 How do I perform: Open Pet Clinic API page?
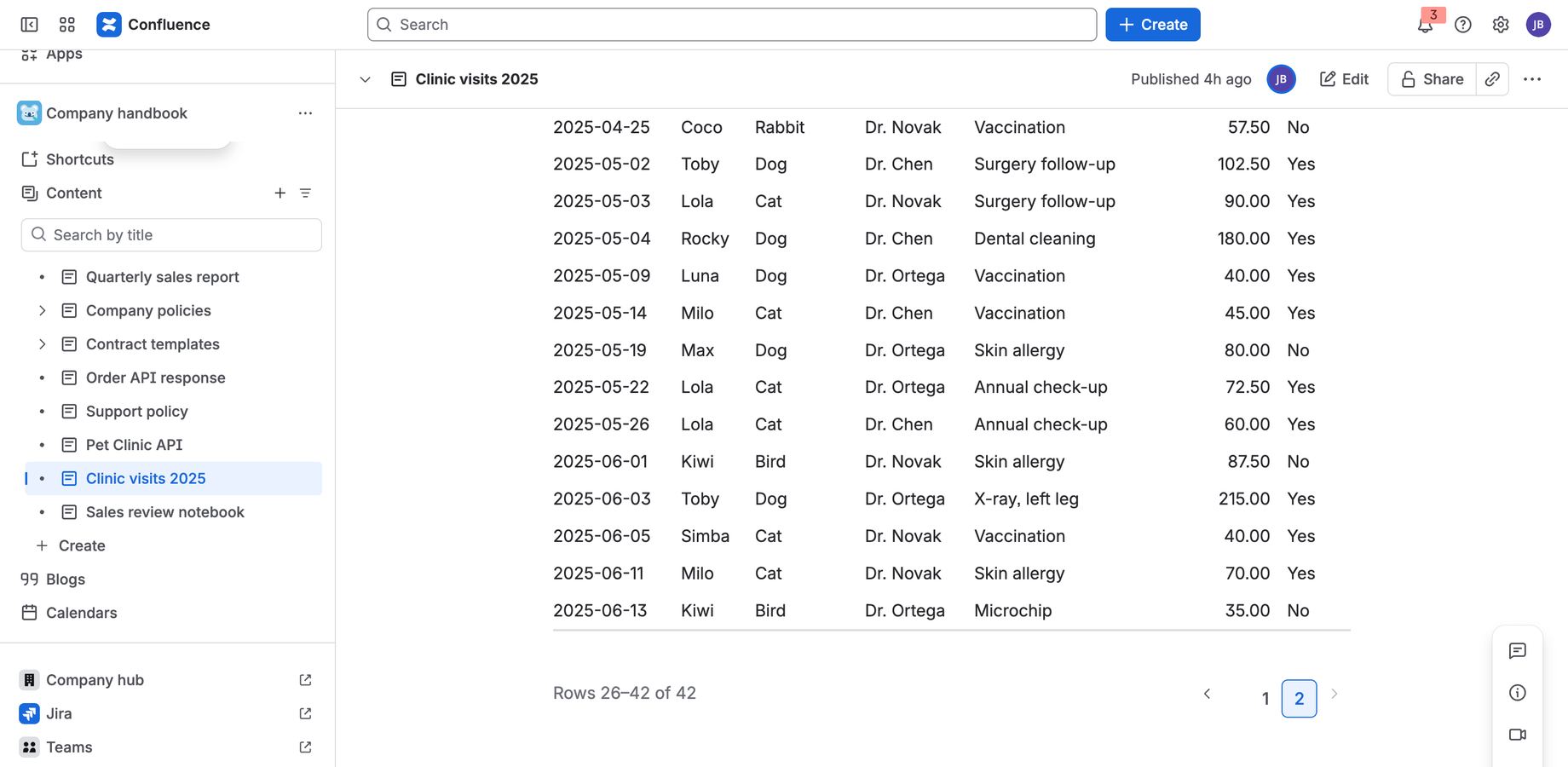point(134,445)
